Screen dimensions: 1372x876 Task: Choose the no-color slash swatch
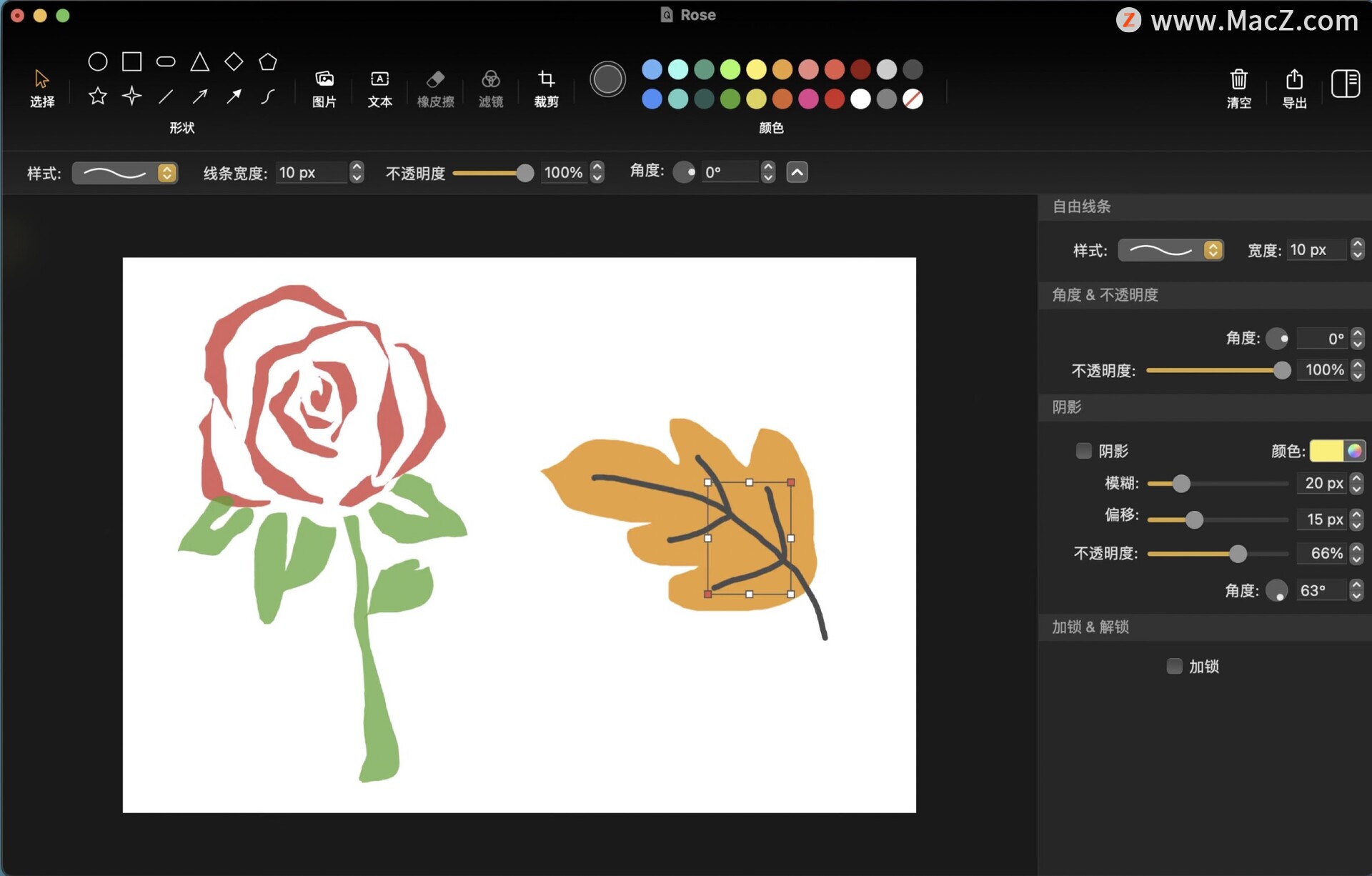[x=913, y=99]
